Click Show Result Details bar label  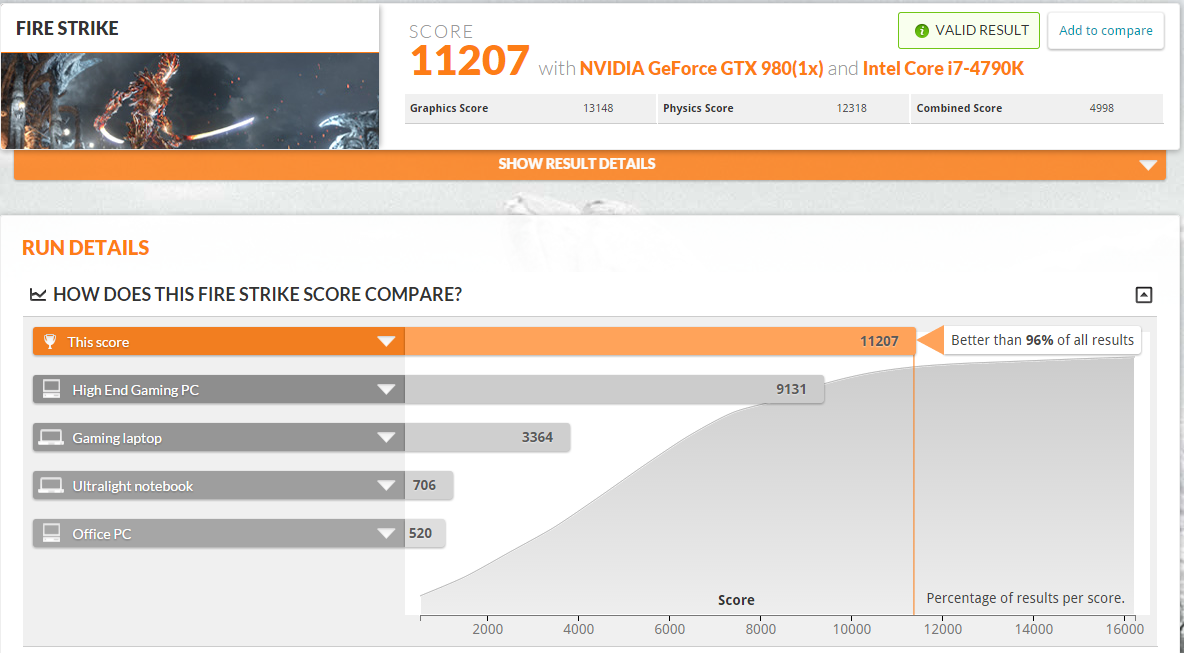tap(577, 164)
